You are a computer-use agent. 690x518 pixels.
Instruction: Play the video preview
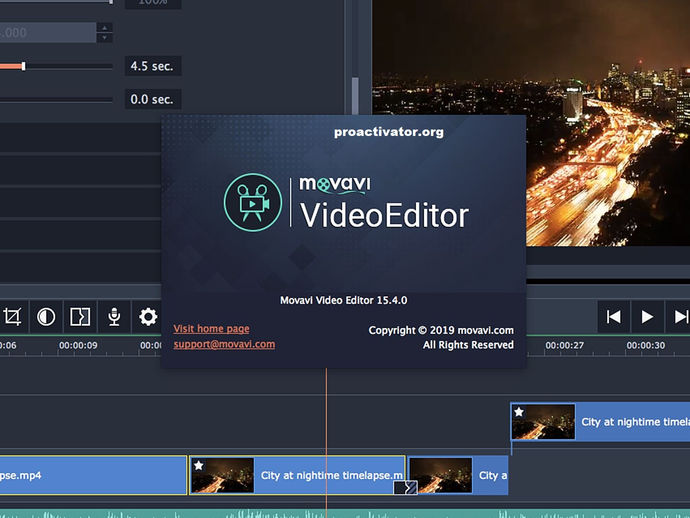(x=647, y=317)
